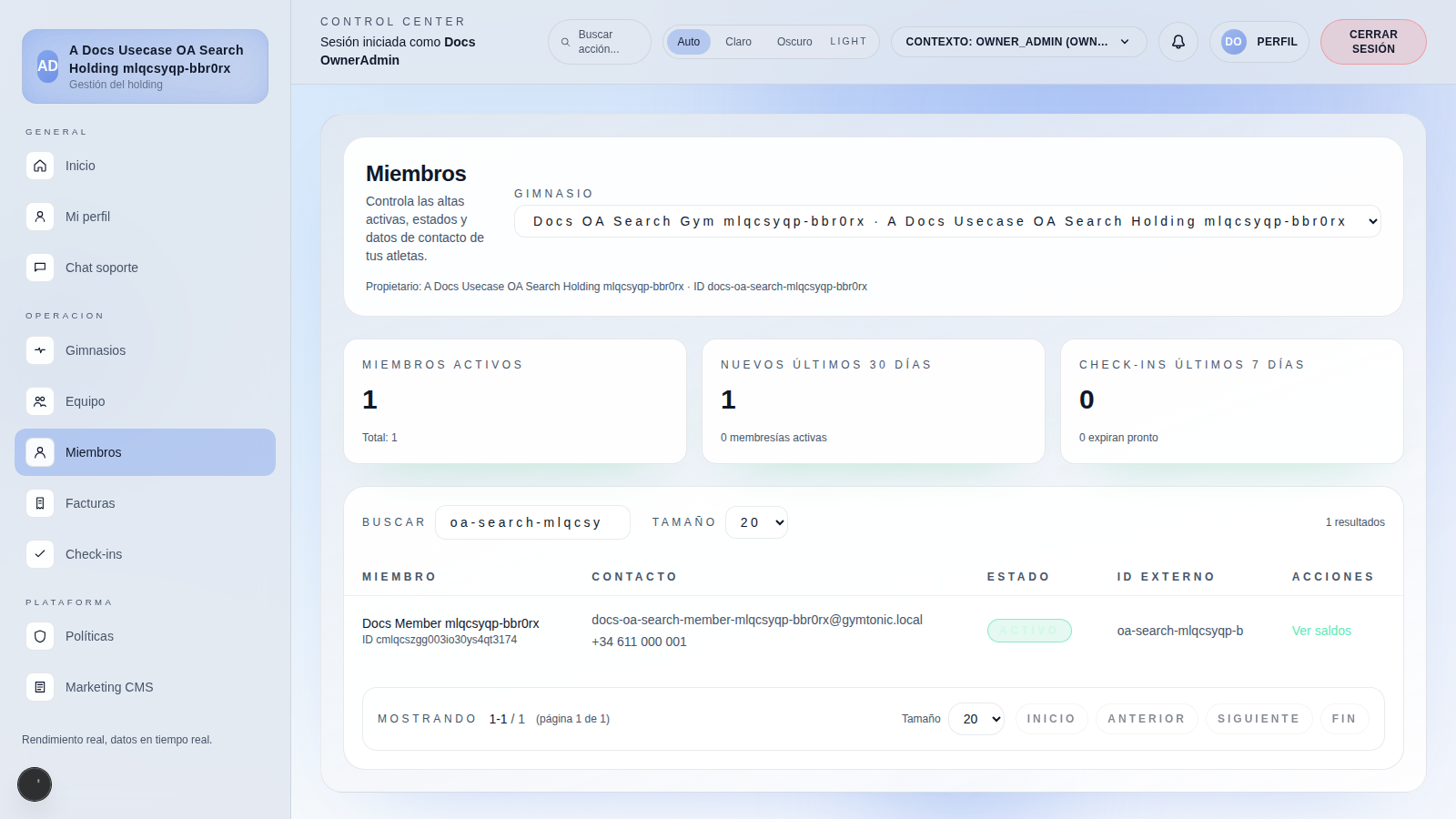Open the Miembros section from sidebar

(x=93, y=452)
